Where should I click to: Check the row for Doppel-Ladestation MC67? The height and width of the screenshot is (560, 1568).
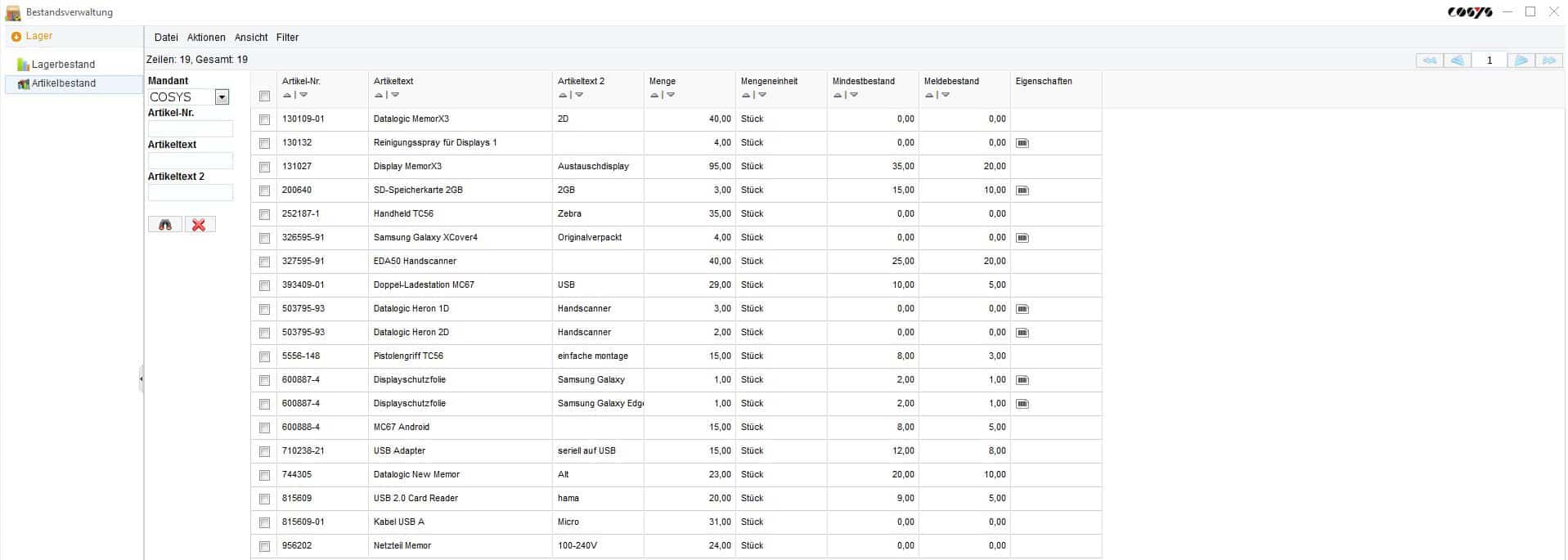264,285
